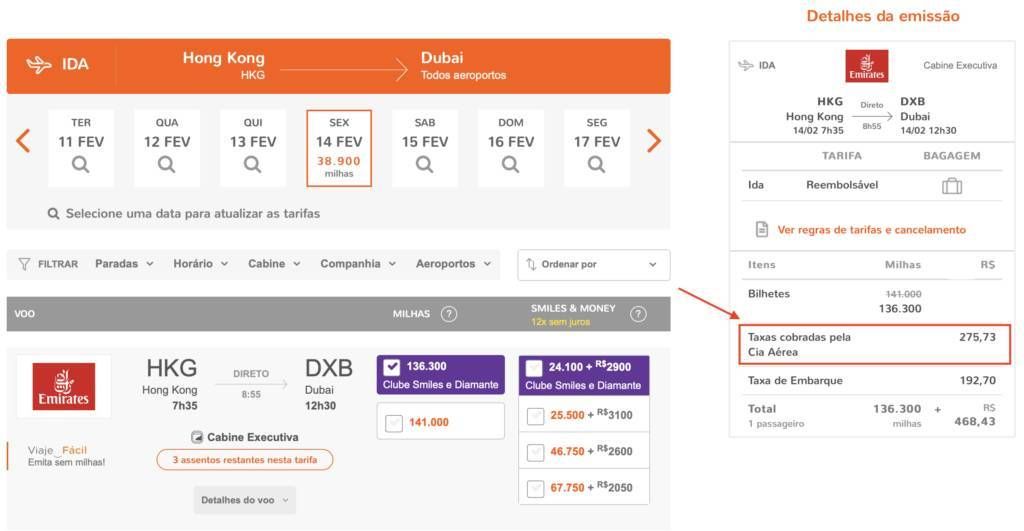Switch to the BAGAGEM tab

pos(952,155)
